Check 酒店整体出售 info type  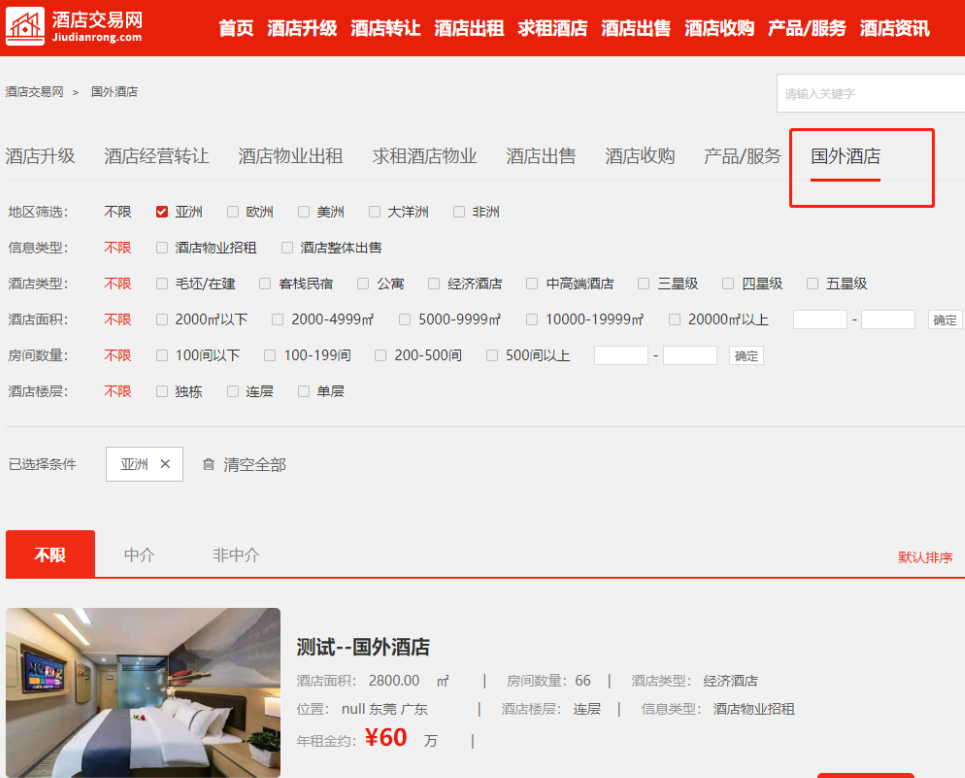coord(287,247)
